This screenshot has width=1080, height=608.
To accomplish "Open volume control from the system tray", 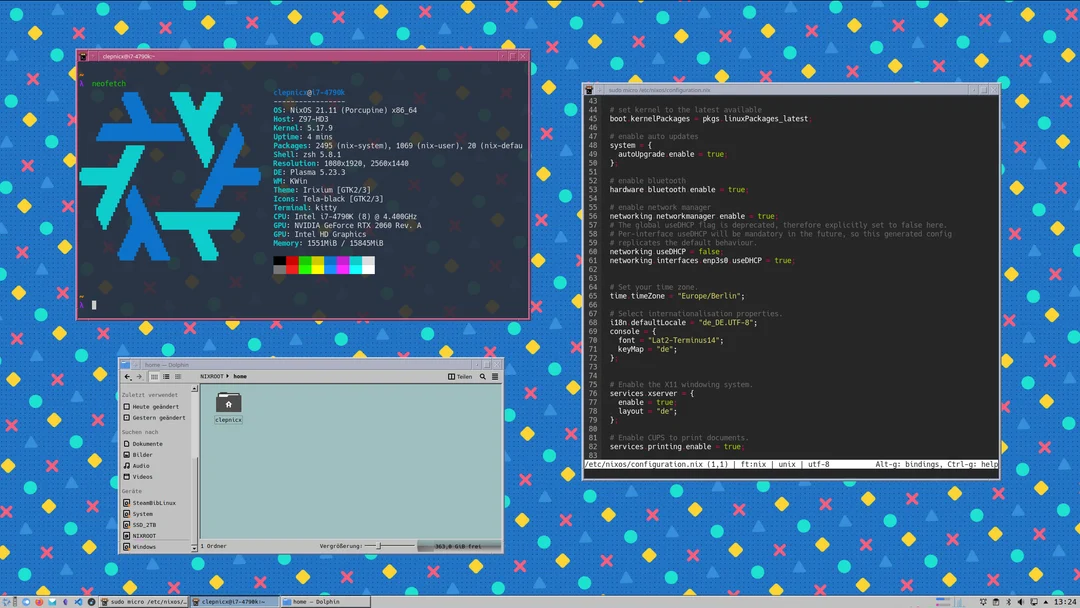I will [1020, 601].
